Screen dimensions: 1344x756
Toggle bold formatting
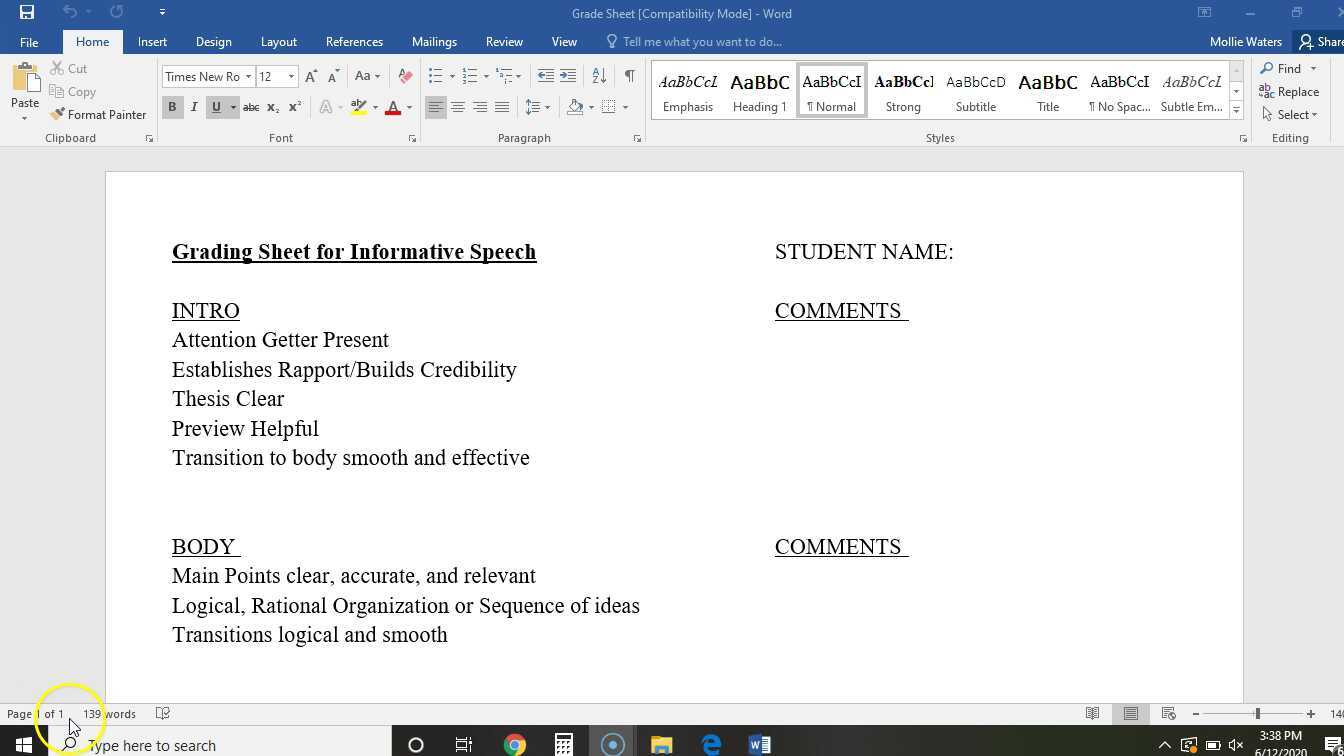(172, 107)
